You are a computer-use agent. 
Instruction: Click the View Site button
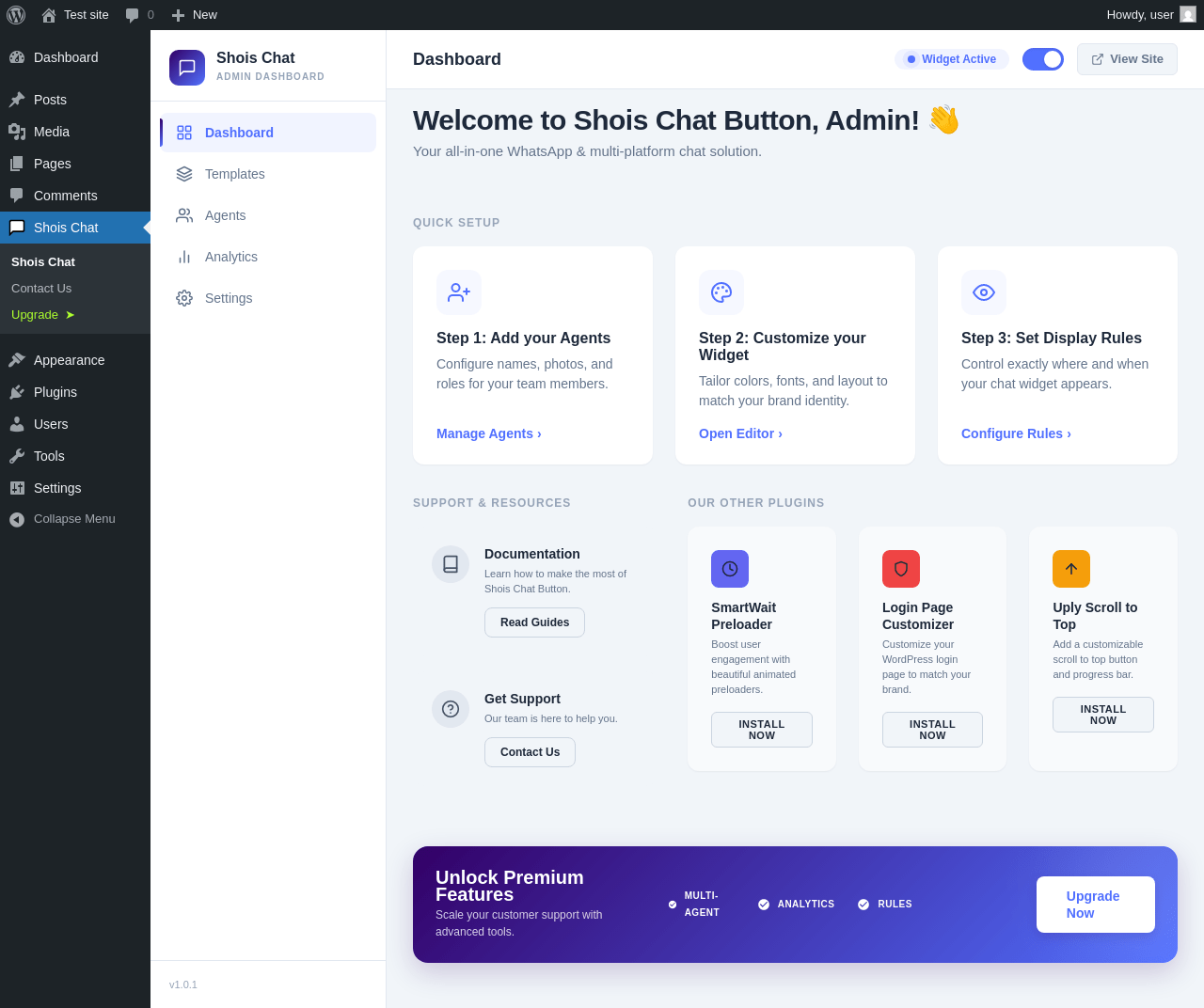click(x=1127, y=59)
